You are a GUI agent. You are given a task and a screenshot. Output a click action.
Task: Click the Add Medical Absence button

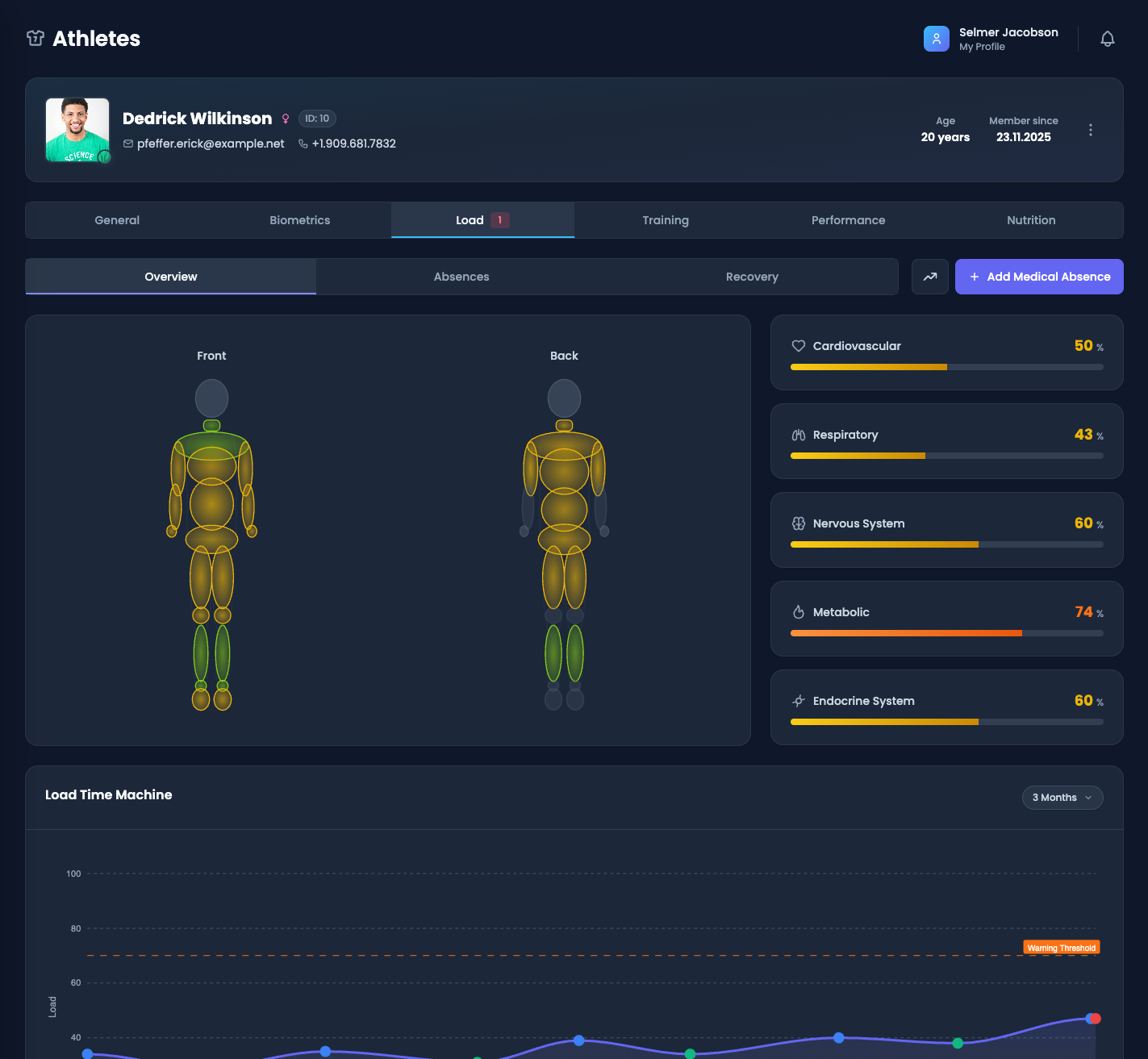click(1038, 277)
